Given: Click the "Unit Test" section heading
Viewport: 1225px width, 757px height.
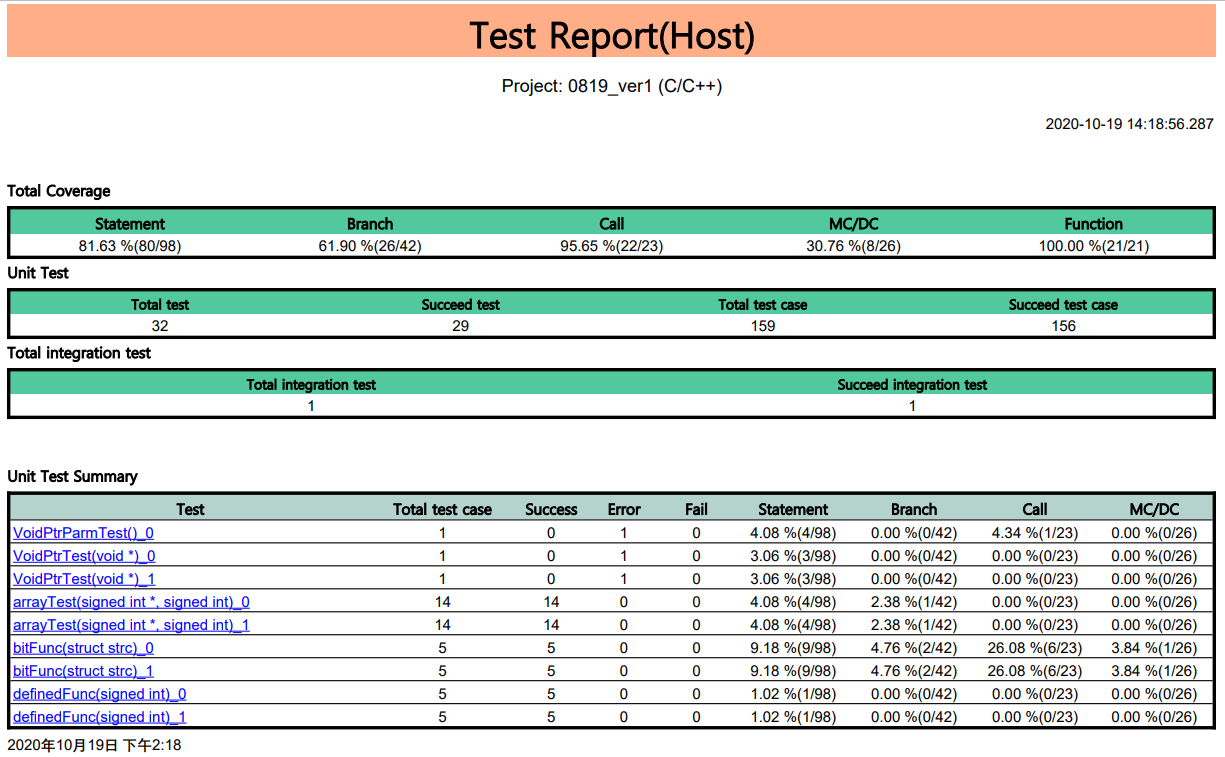Looking at the screenshot, I should coord(38,272).
